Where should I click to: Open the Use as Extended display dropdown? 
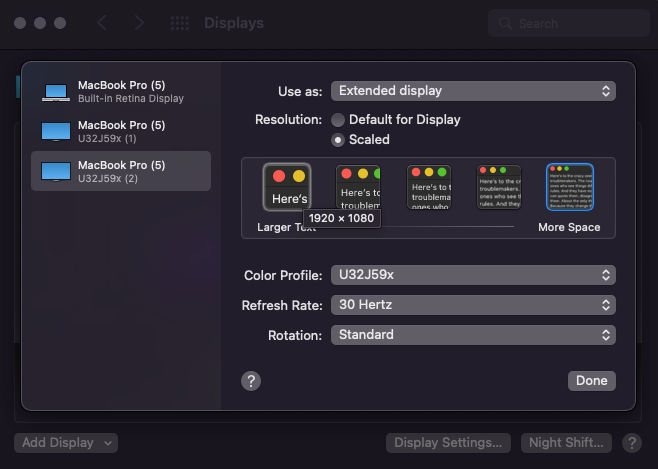click(x=473, y=91)
